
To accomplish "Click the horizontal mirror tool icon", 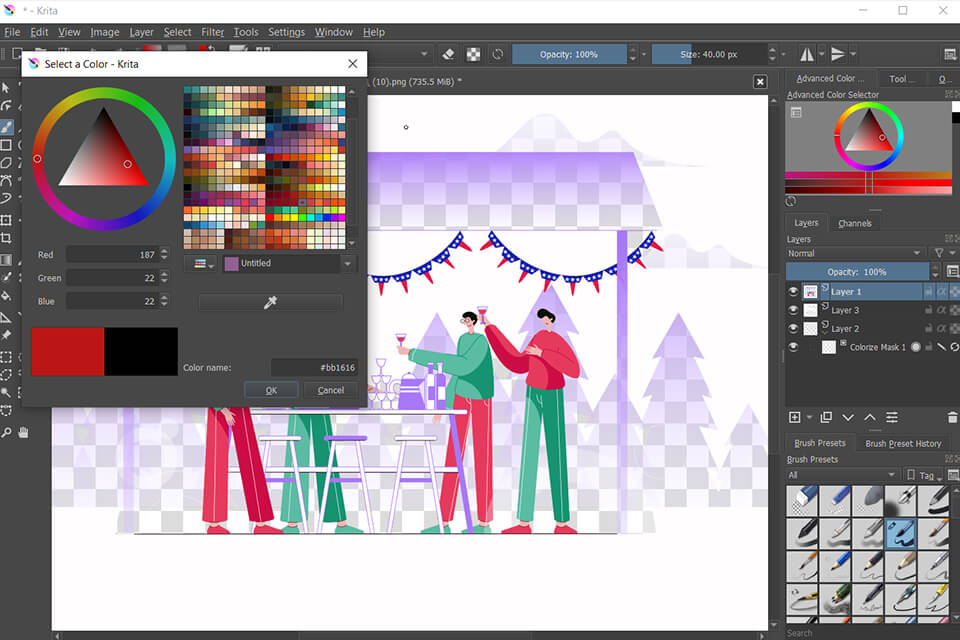I will [x=808, y=54].
